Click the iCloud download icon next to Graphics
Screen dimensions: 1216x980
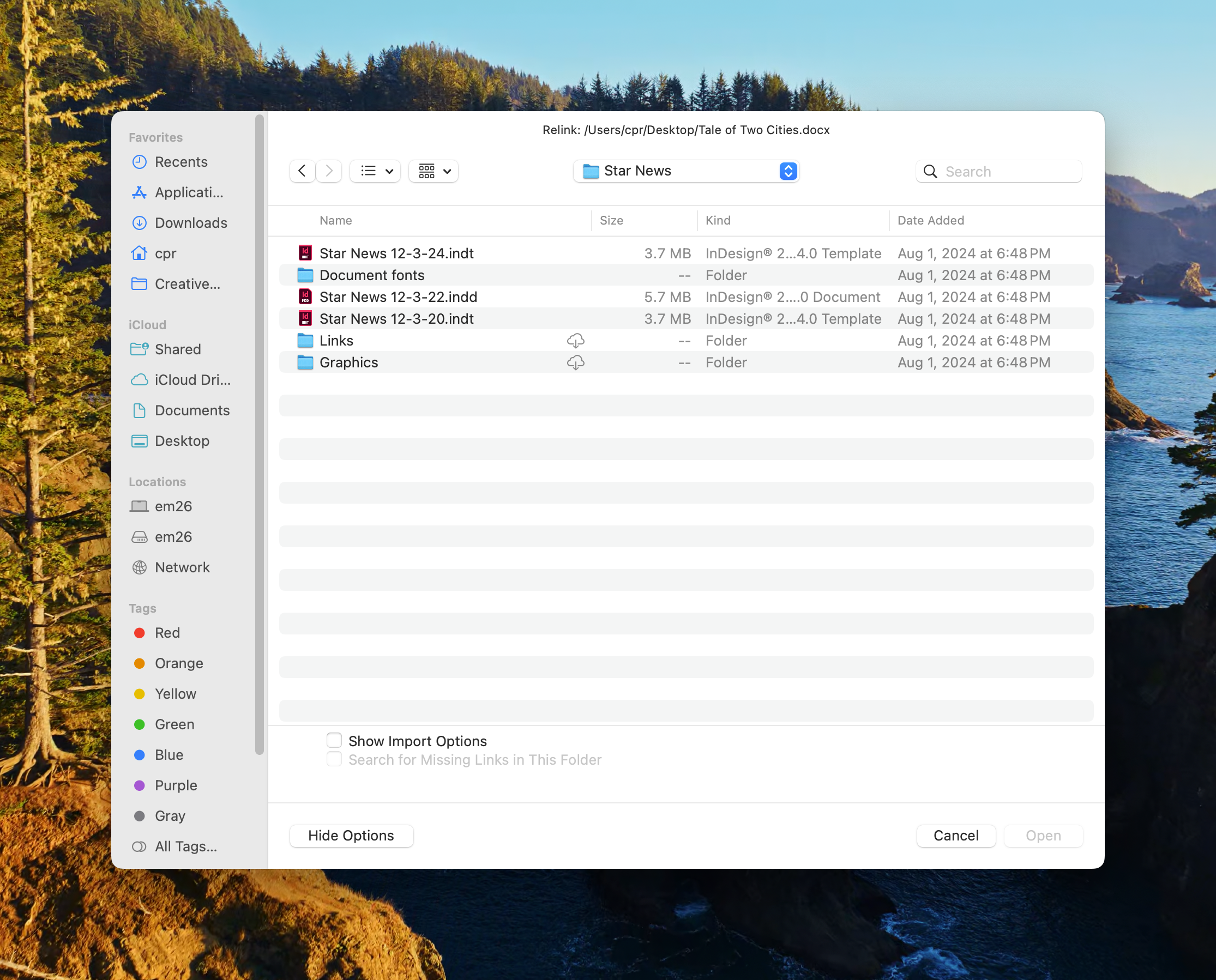(575, 362)
